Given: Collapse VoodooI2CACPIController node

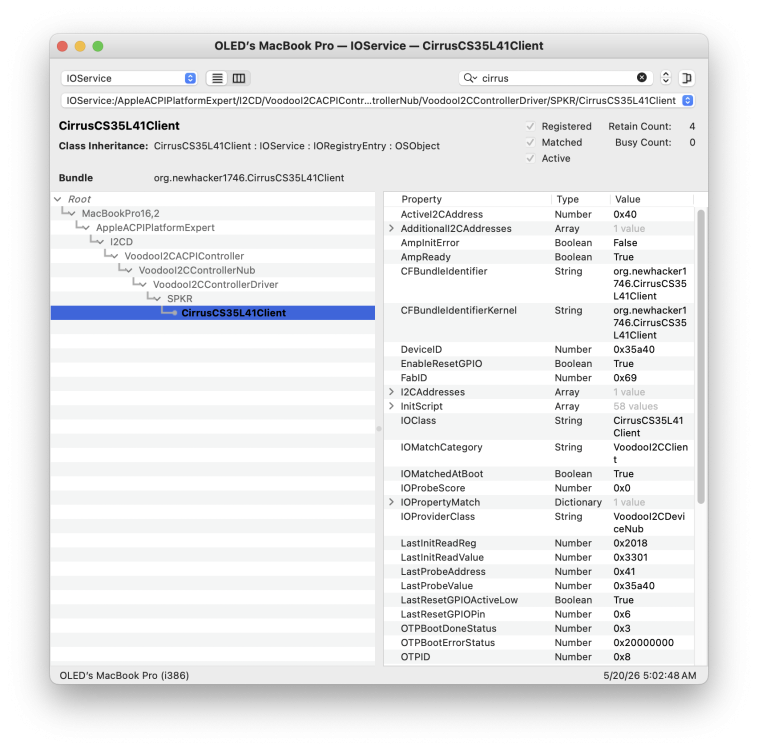Looking at the screenshot, I should pos(115,256).
